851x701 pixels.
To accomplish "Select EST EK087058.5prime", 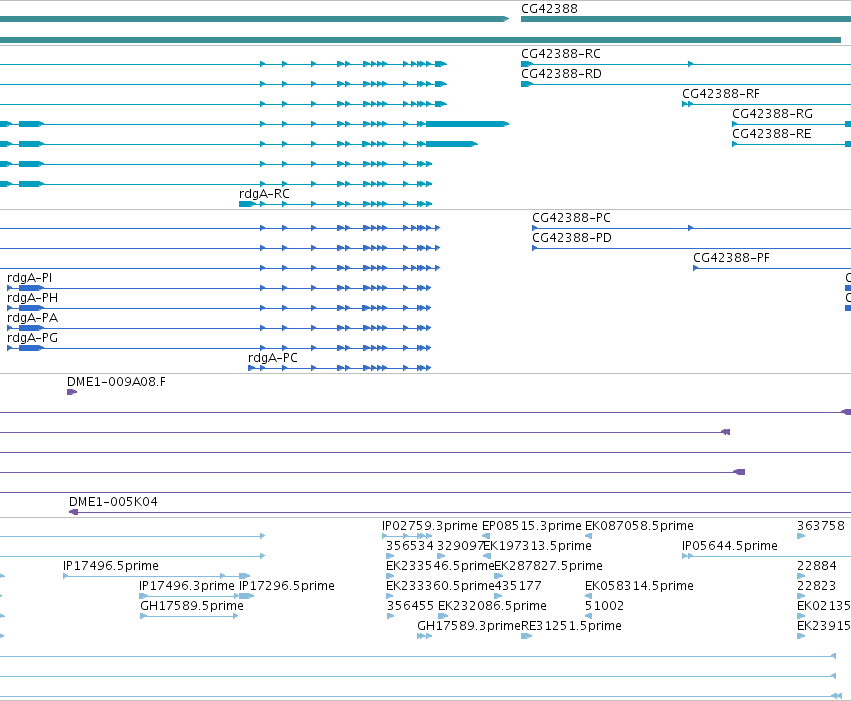I will (x=639, y=526).
